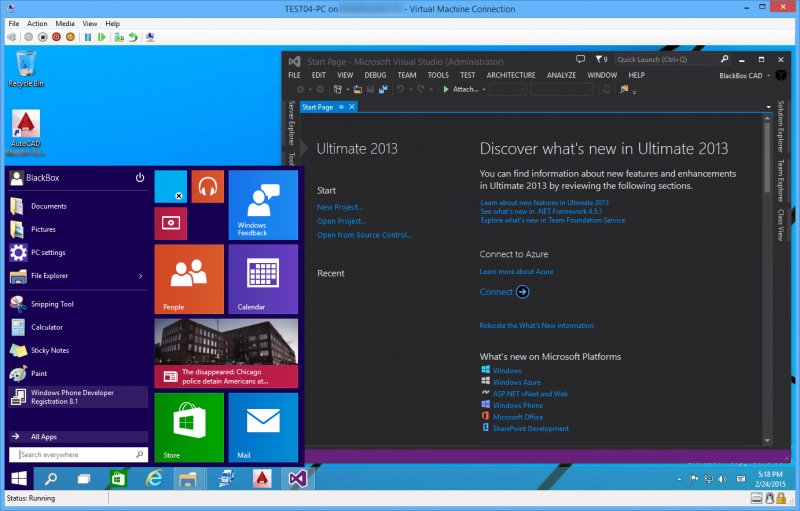
Task: Click All Apps in Start menu
Action: 78,437
